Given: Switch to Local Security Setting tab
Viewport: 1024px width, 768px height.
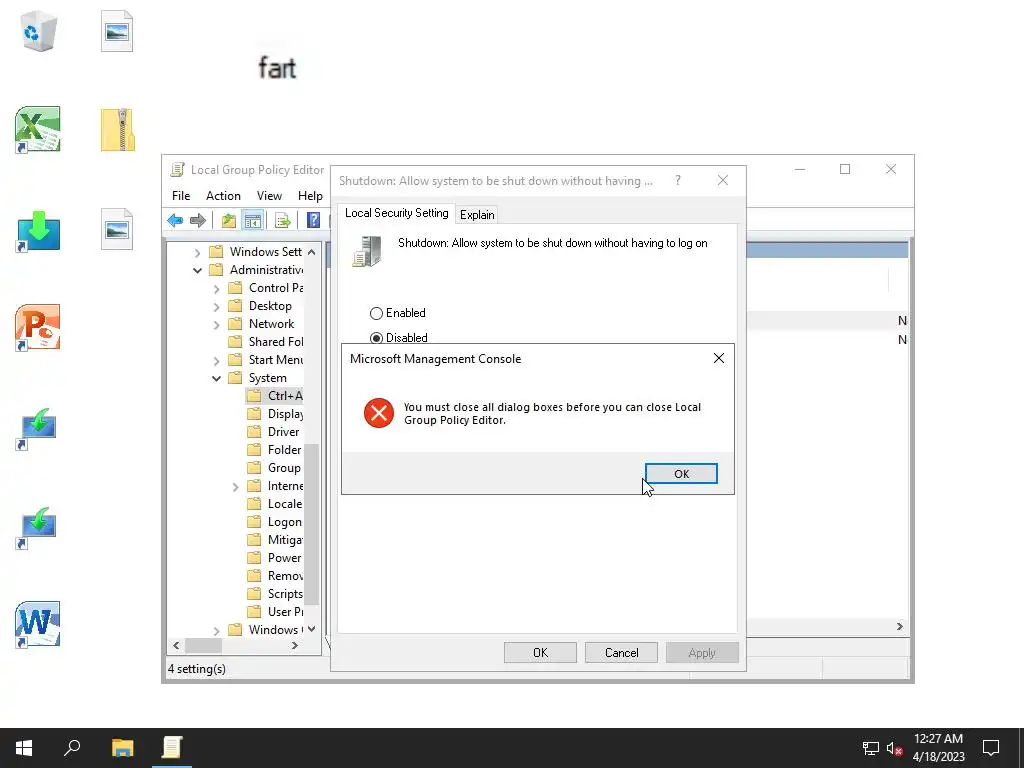Looking at the screenshot, I should click(396, 213).
